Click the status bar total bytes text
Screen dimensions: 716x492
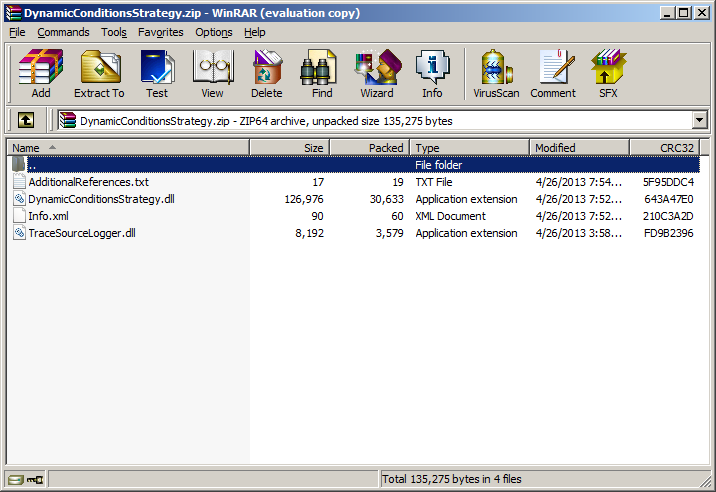452,479
